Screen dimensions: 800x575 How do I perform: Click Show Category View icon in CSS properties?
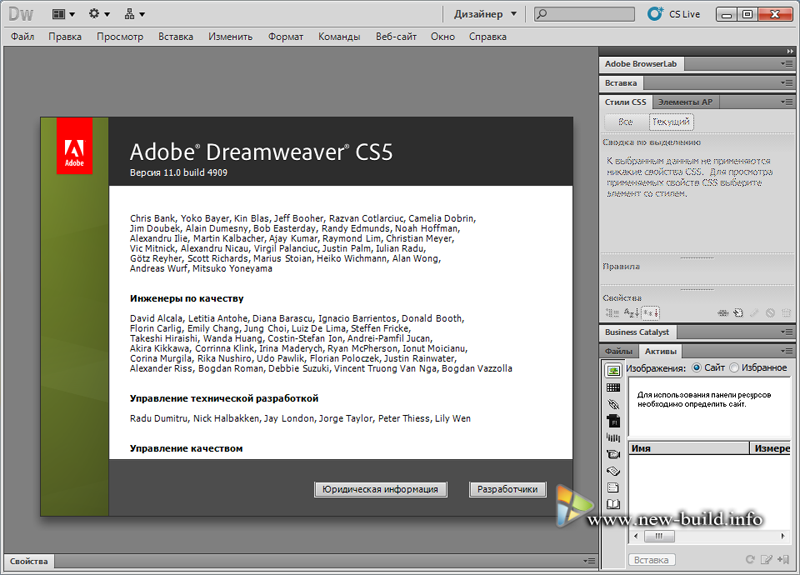click(612, 313)
